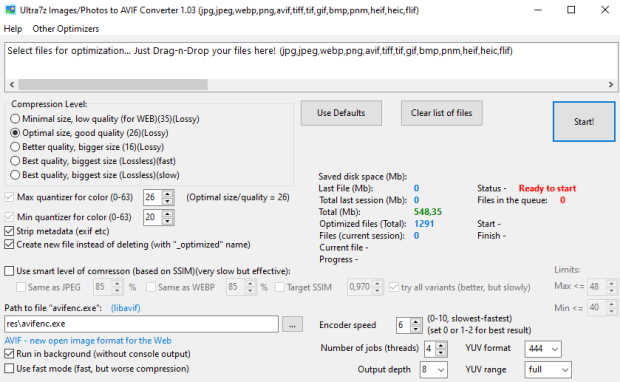Select Best quality Lossless (slow) option
The image size is (620, 382).
(95, 175)
